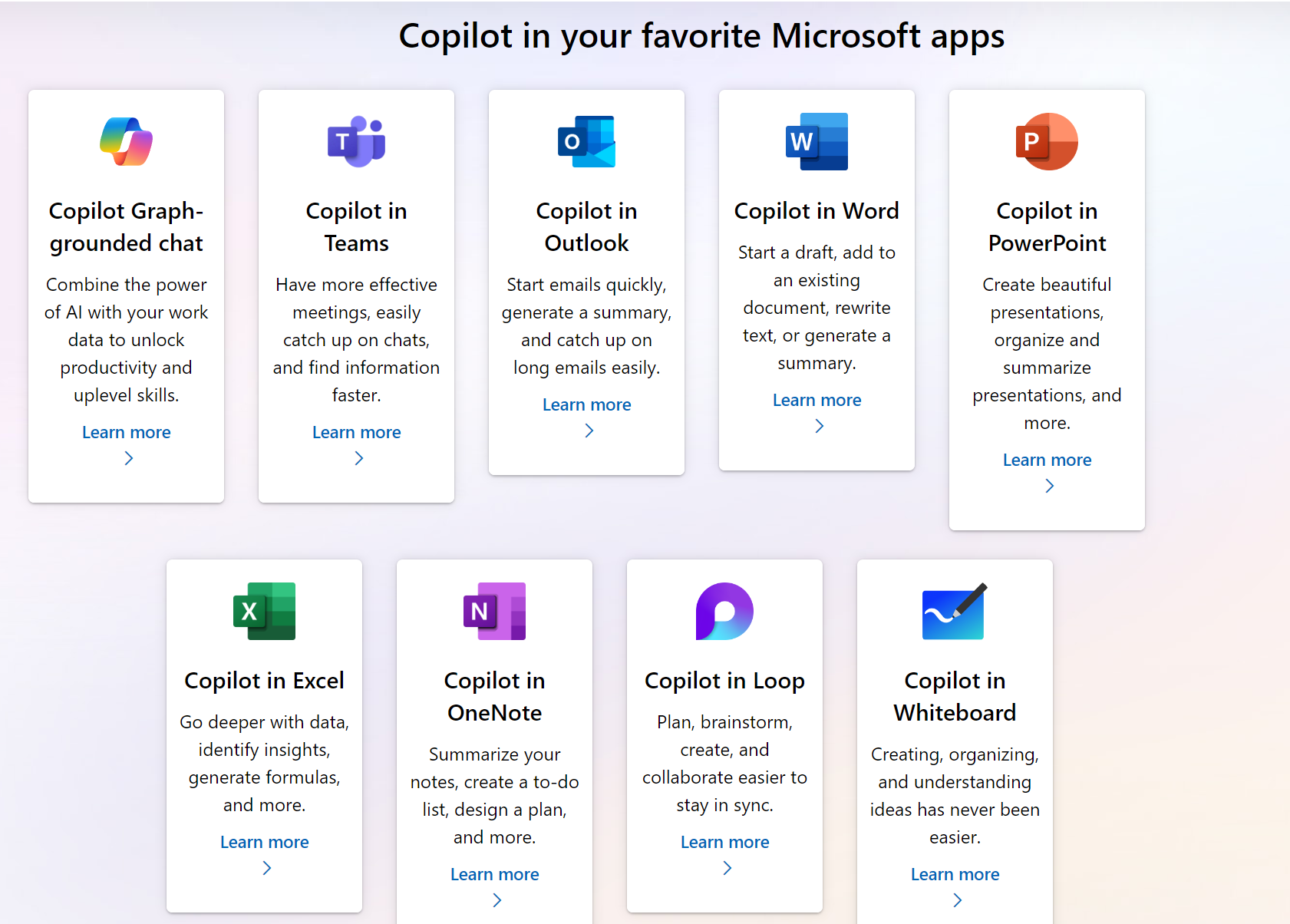Open Learn more for Copilot in Teams

coord(357,432)
